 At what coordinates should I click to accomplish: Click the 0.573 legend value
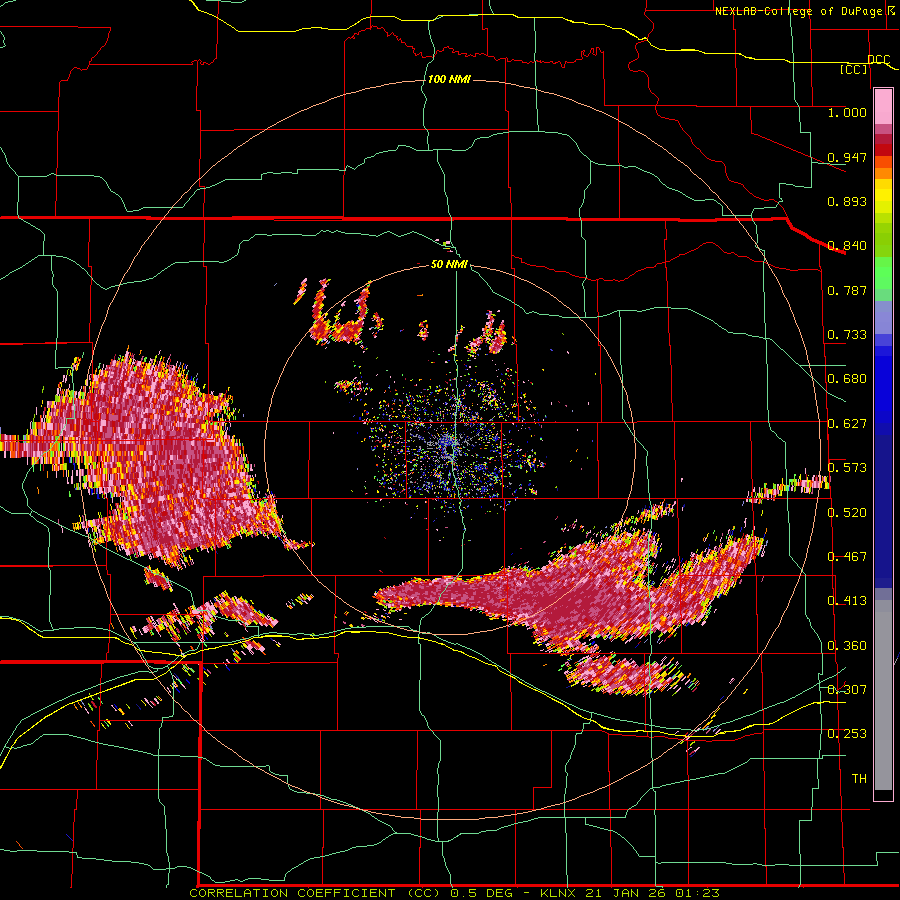tap(847, 468)
